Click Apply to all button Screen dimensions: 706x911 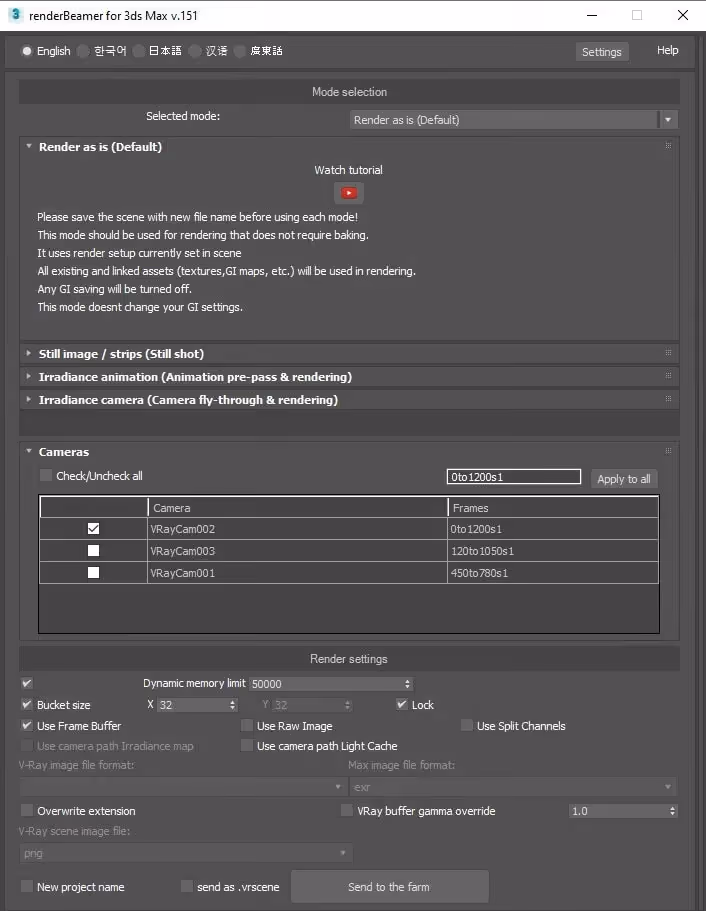coord(624,479)
